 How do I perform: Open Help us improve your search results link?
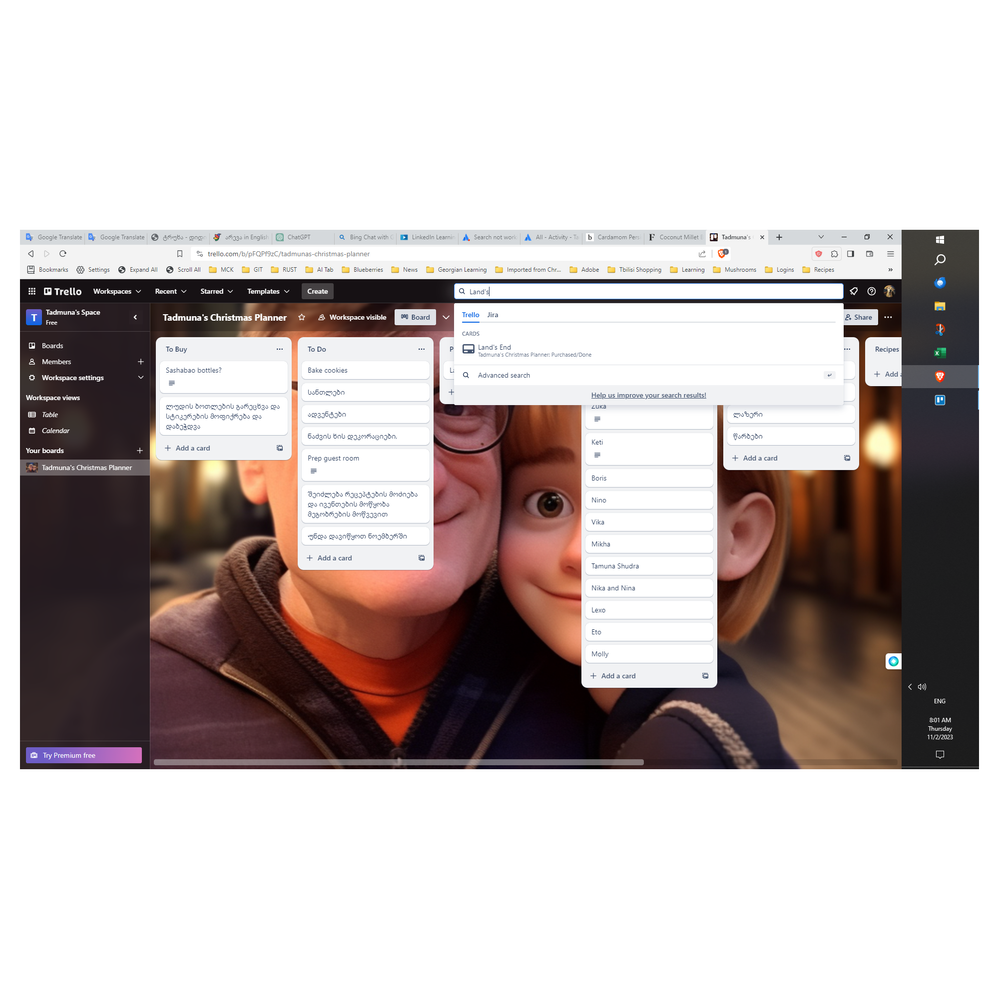click(648, 395)
